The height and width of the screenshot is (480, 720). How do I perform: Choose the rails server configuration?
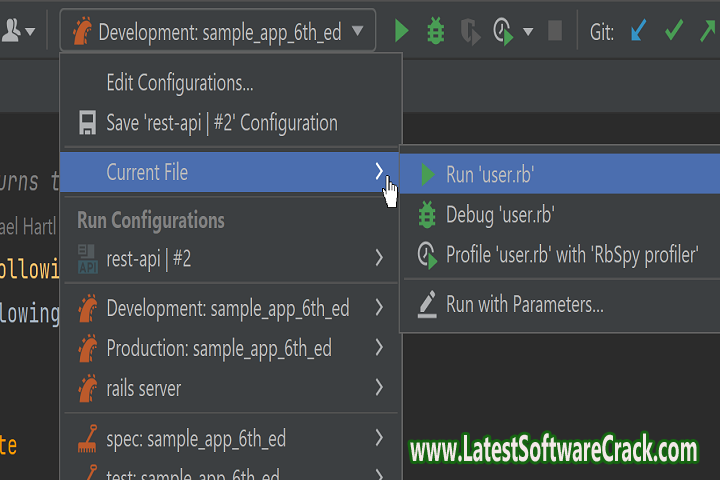pos(143,388)
